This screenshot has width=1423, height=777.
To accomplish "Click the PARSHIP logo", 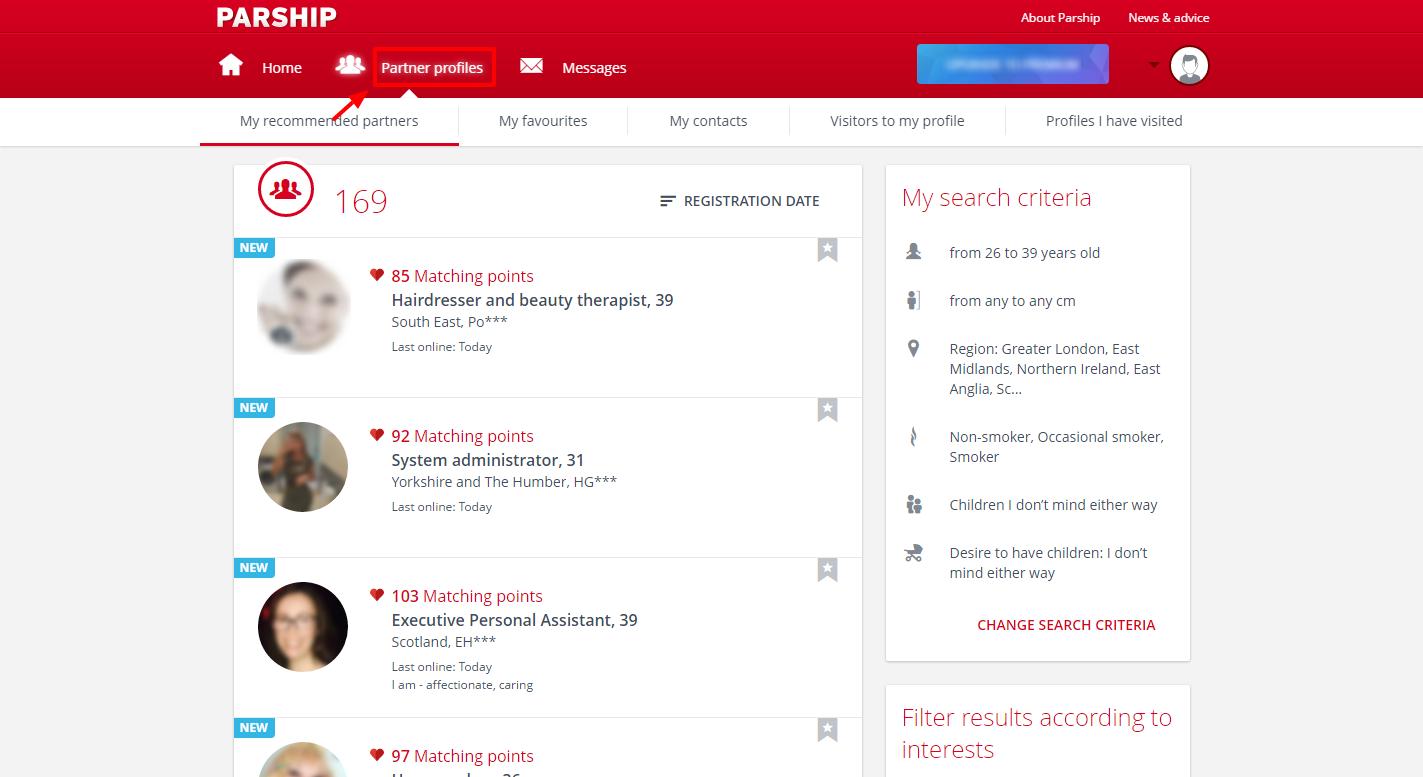I will (x=276, y=17).
